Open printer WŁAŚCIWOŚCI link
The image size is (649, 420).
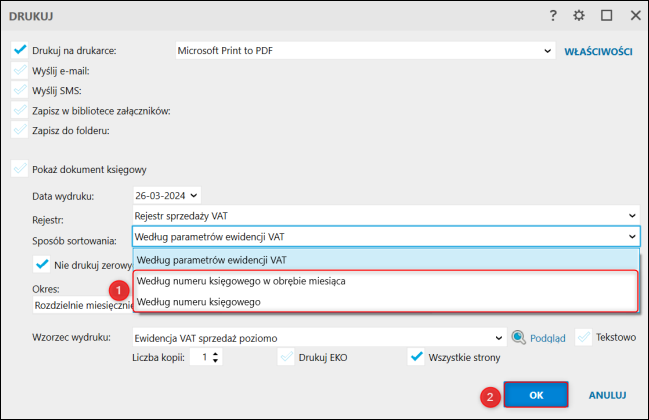click(598, 50)
